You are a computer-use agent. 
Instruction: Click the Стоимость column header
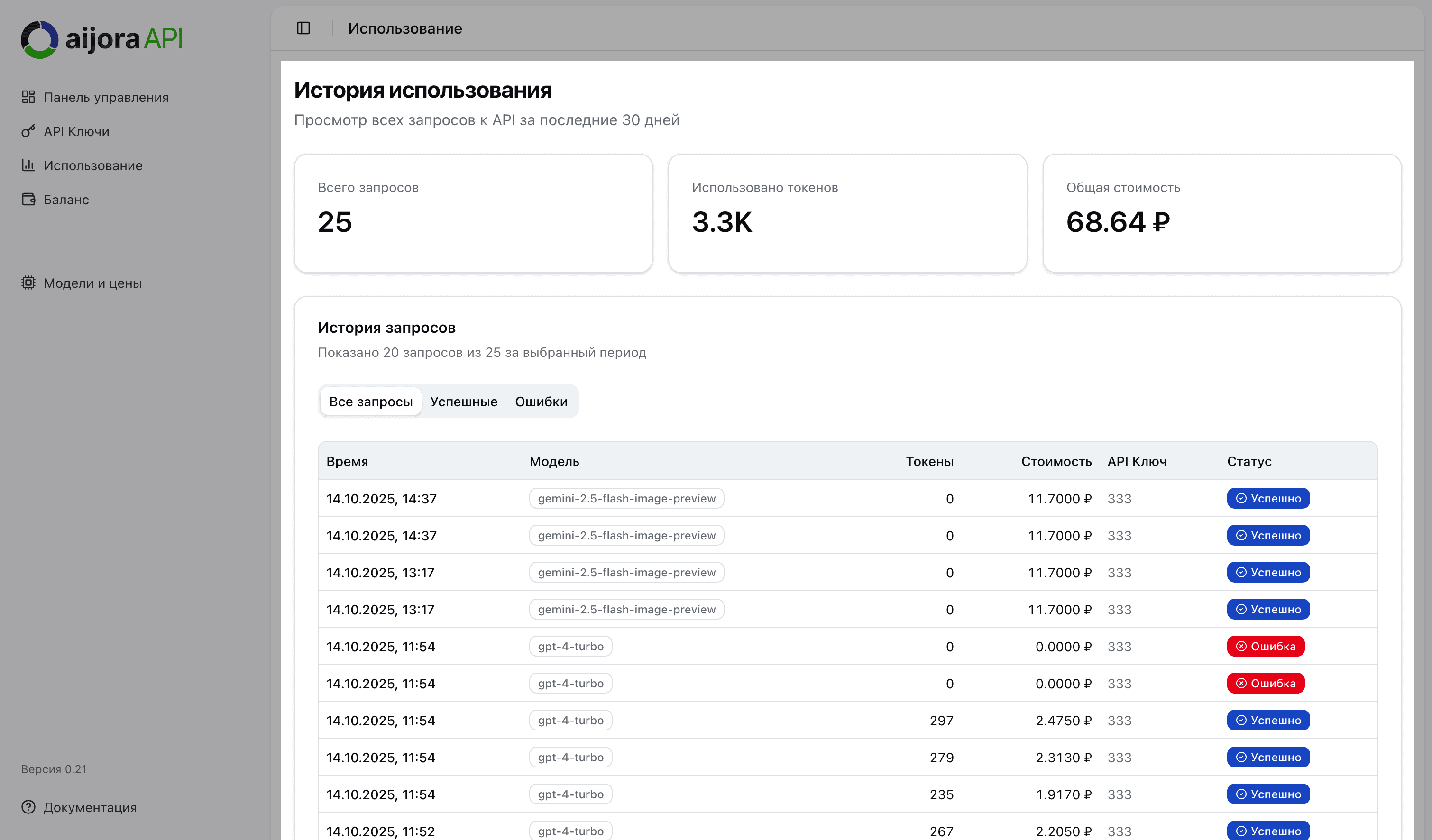1056,461
